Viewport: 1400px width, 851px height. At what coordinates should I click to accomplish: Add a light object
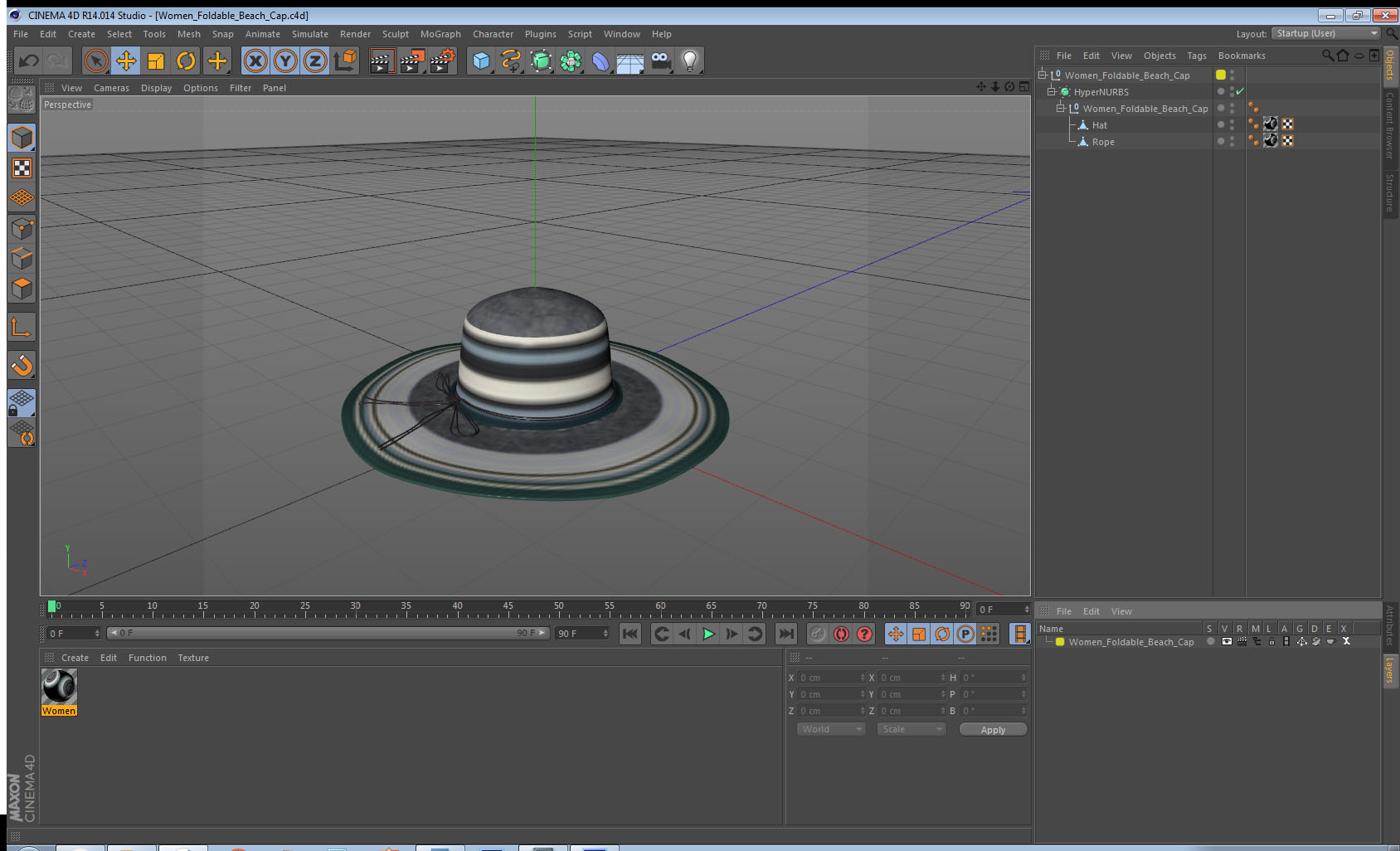[690, 61]
